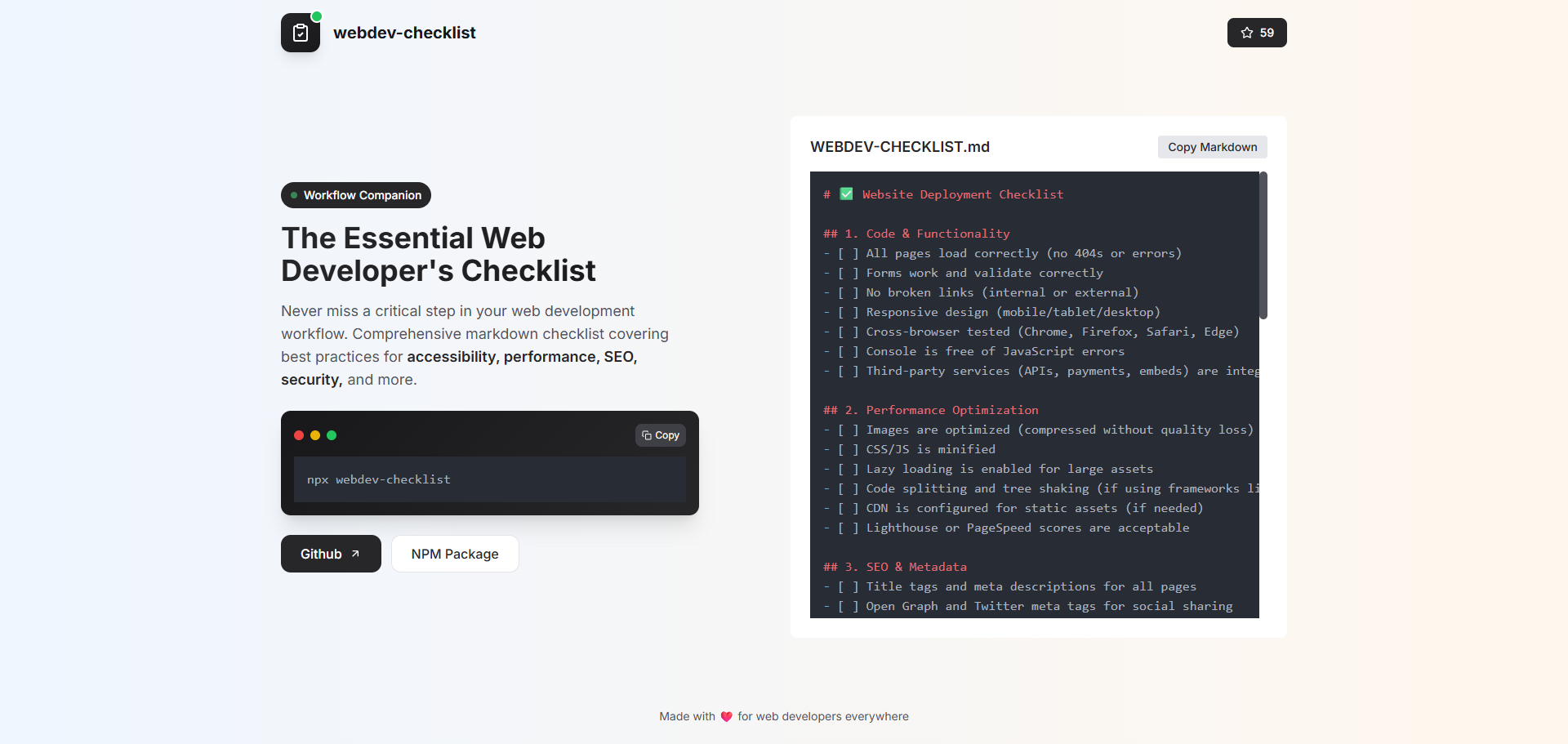1568x744 pixels.
Task: Click the copy icon inside the Copy button
Action: [x=645, y=435]
